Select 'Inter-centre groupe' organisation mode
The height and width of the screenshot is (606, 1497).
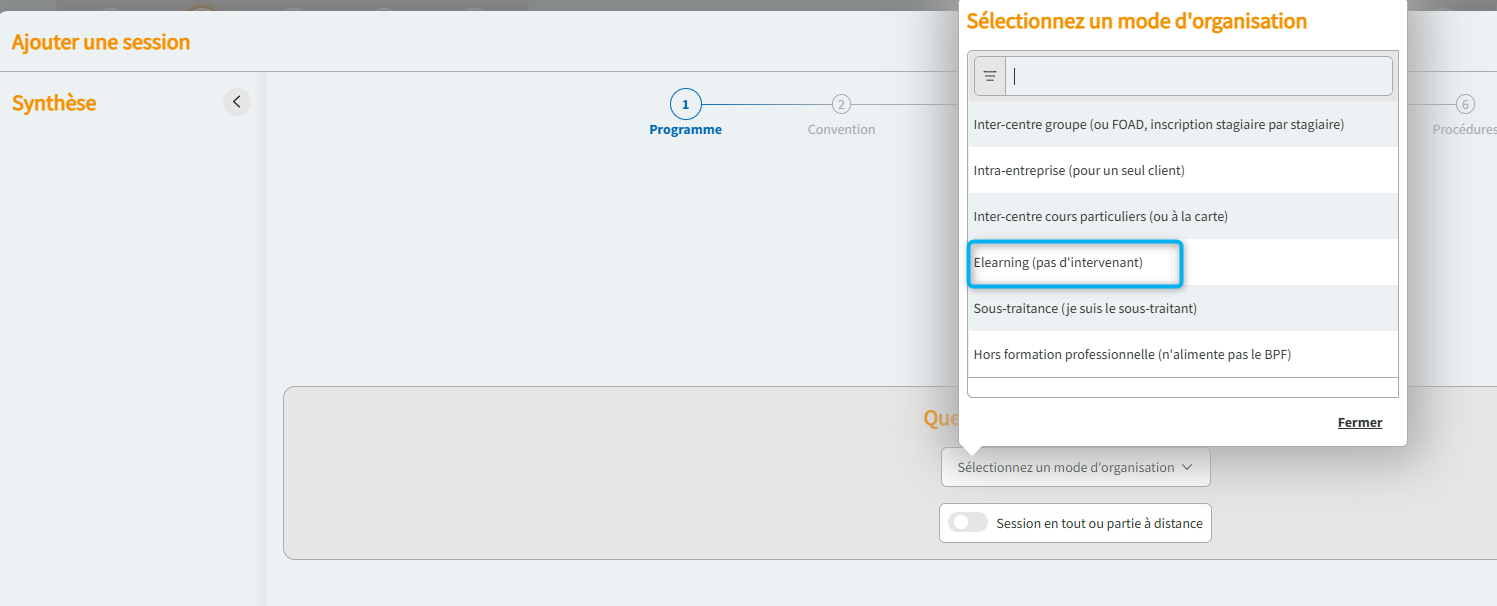(x=1158, y=125)
